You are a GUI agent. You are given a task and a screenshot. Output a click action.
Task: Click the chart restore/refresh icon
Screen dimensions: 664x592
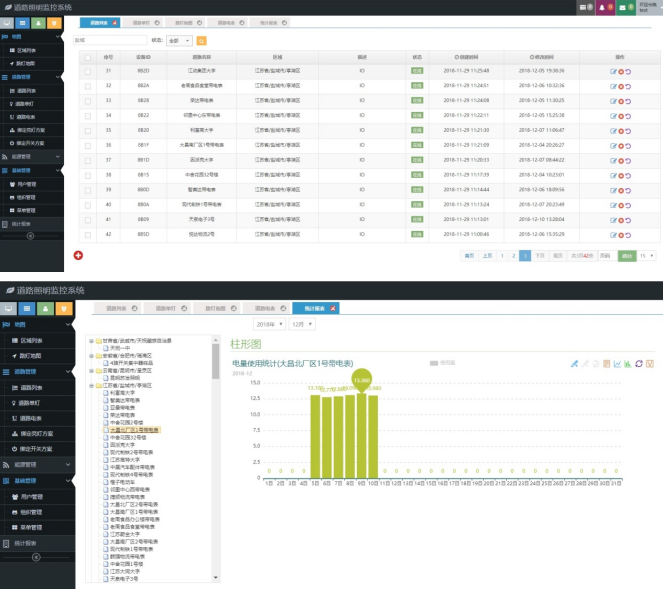click(638, 363)
